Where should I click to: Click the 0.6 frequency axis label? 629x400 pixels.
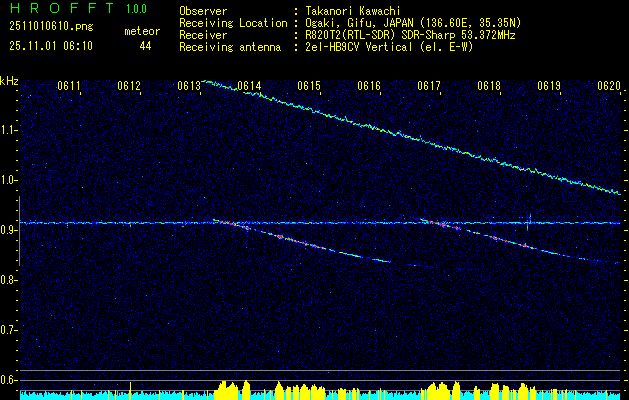[x=8, y=380]
